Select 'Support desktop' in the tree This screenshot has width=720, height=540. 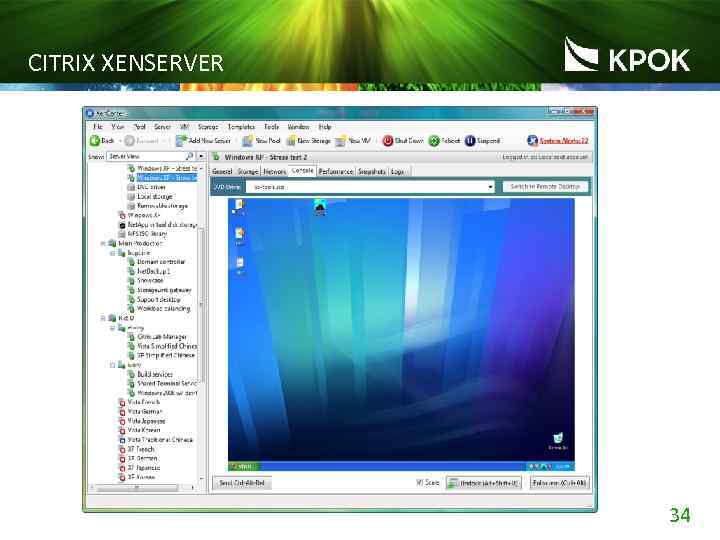point(158,300)
